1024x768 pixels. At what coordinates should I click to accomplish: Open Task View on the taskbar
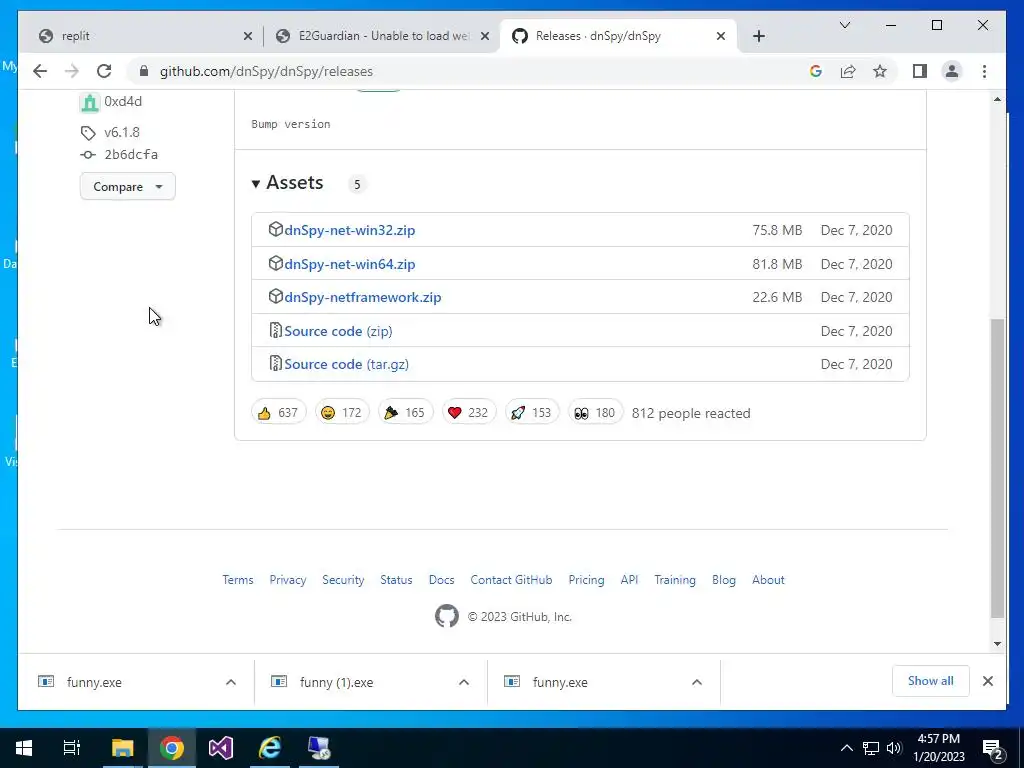[72, 748]
